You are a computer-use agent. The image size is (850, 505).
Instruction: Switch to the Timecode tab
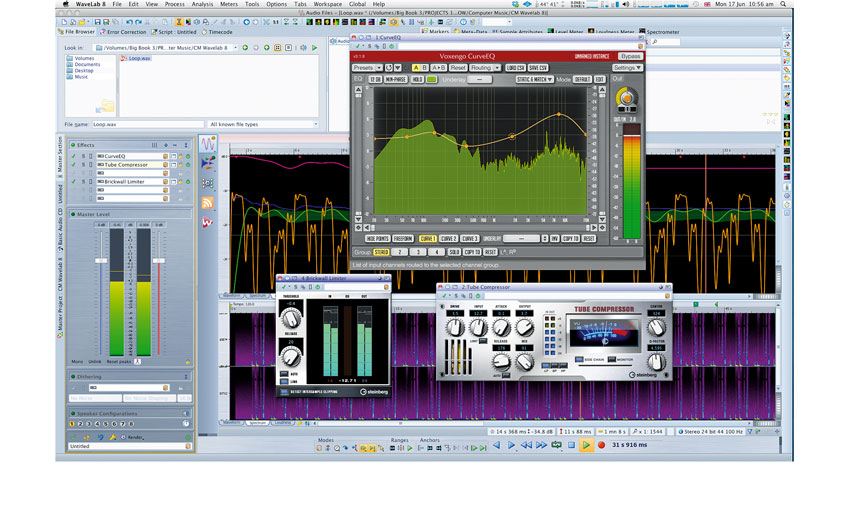217,32
